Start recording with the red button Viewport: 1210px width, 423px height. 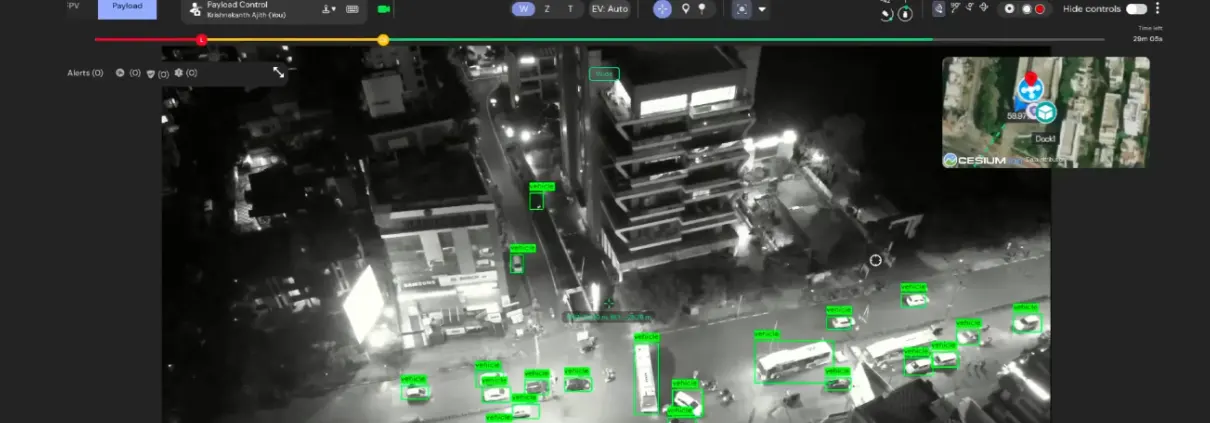coord(1040,9)
